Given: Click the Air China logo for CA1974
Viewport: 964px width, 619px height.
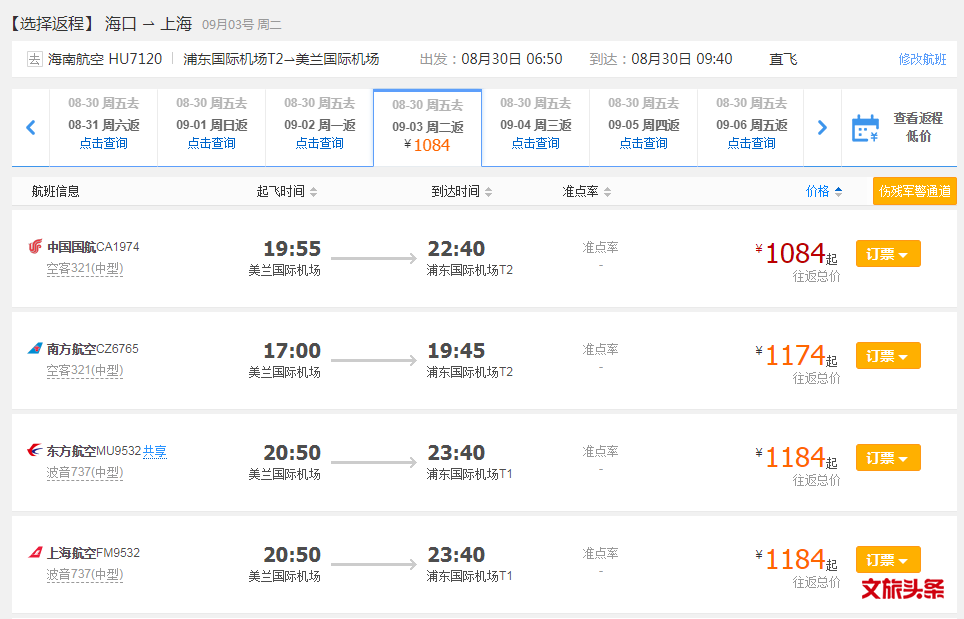Looking at the screenshot, I should point(35,246).
